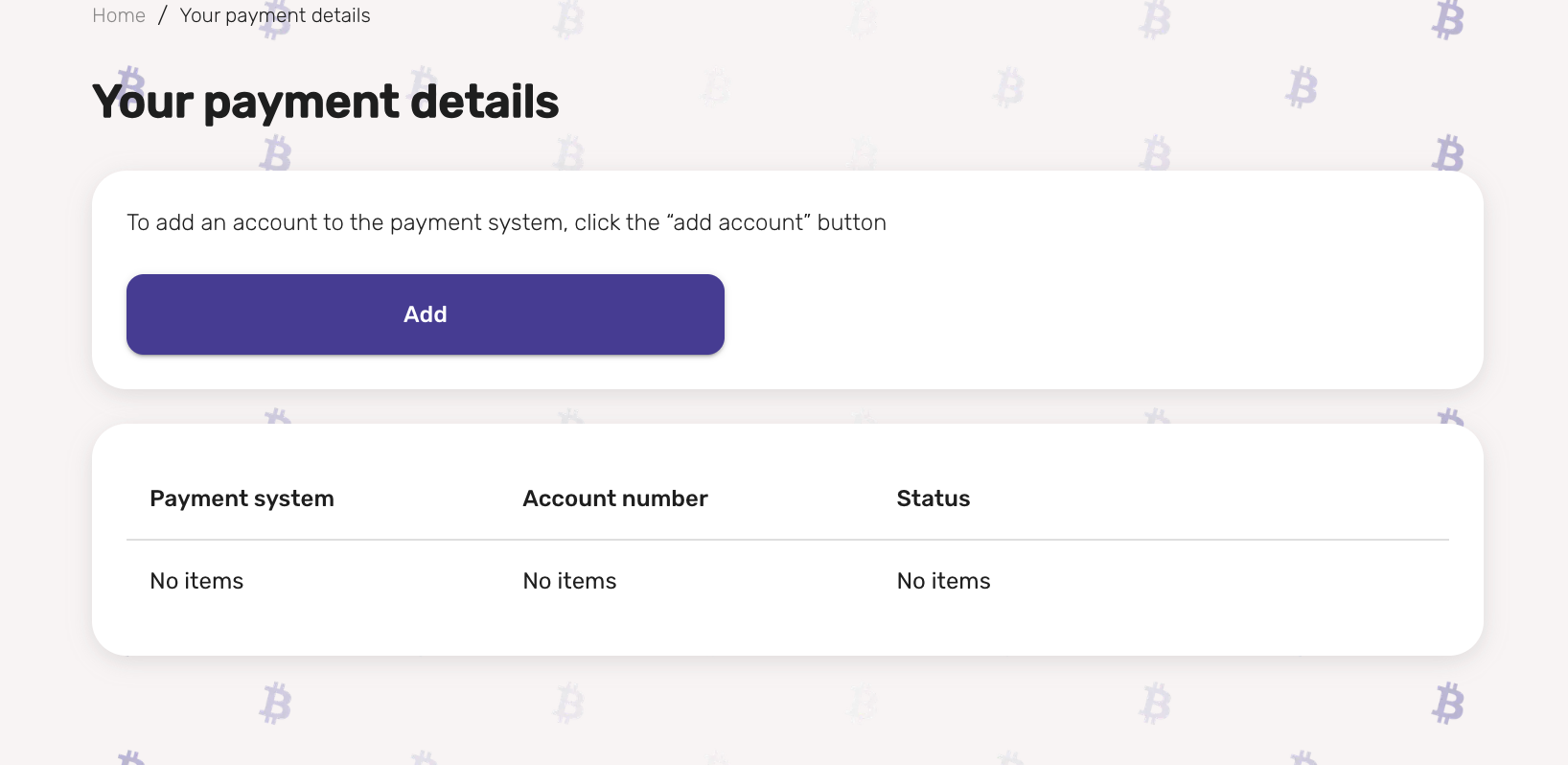This screenshot has width=1568, height=765.
Task: Click the Home breadcrumb link
Action: tap(119, 15)
